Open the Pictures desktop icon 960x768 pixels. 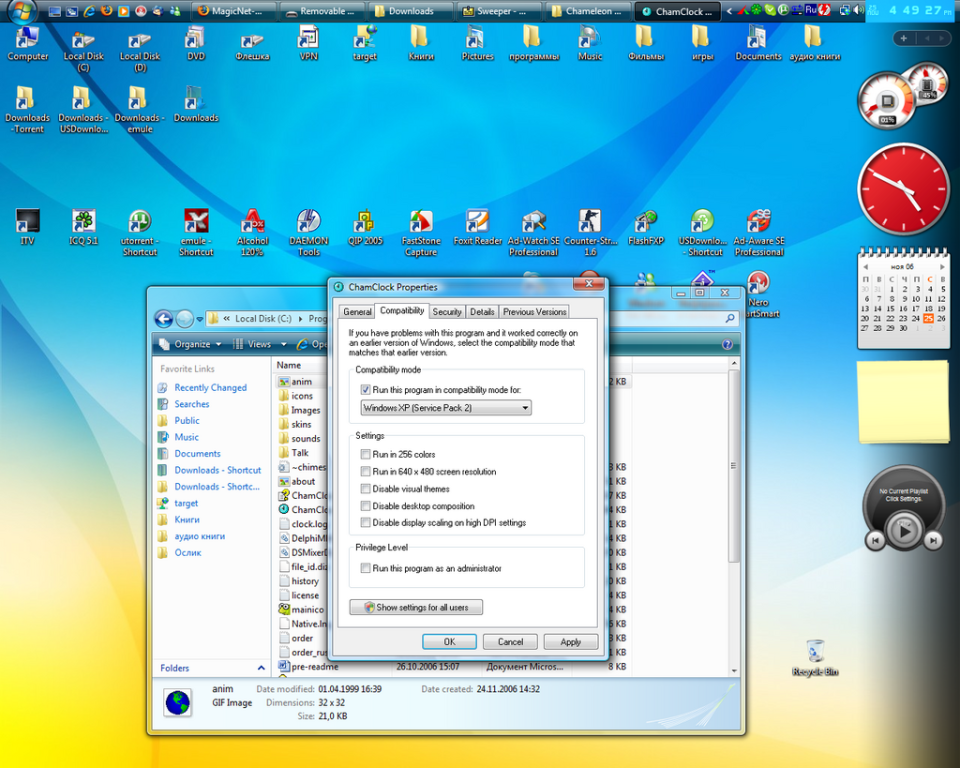478,43
